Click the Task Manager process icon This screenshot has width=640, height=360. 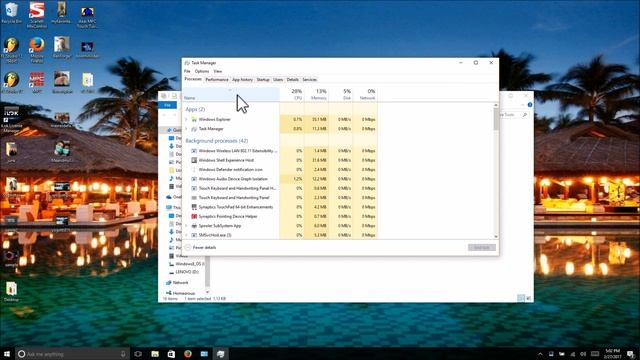coord(194,129)
